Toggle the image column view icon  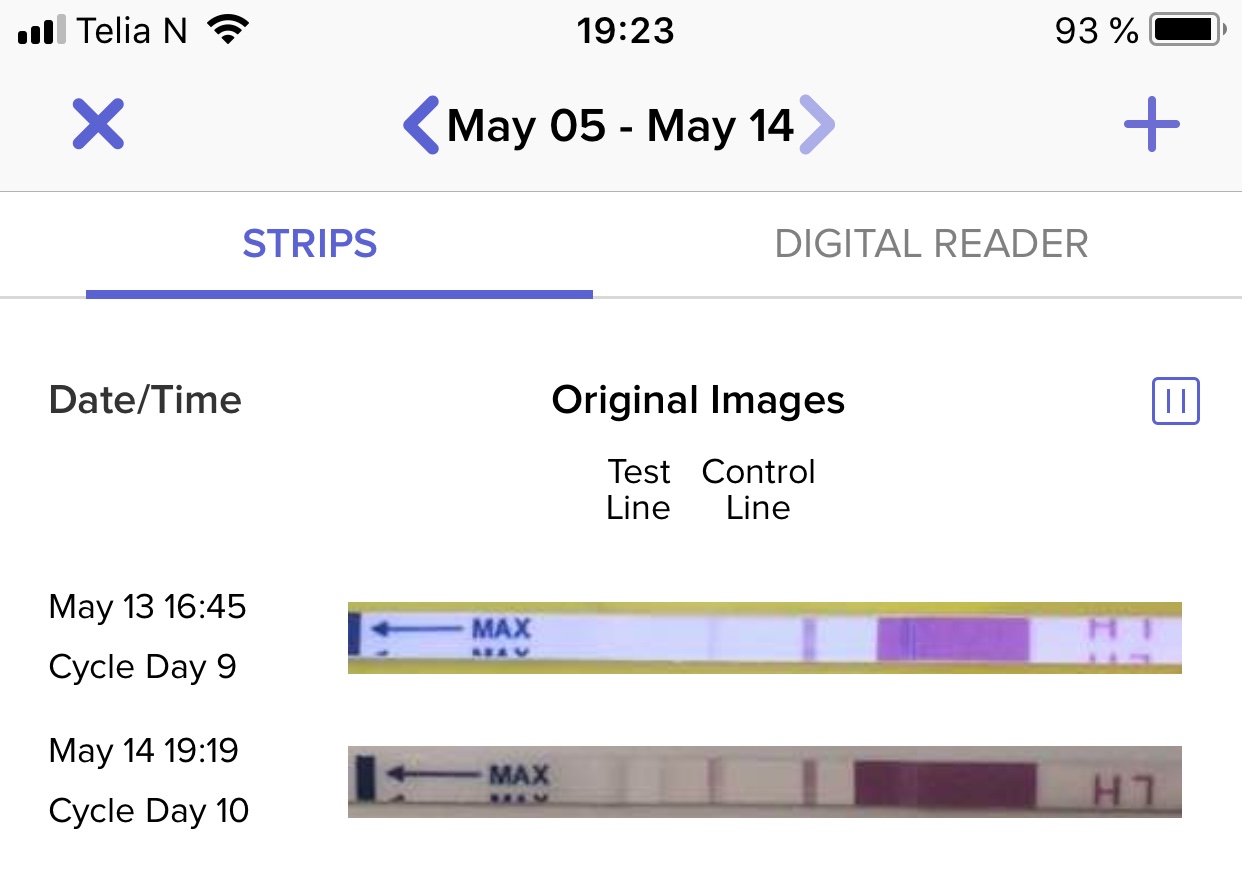click(x=1175, y=401)
